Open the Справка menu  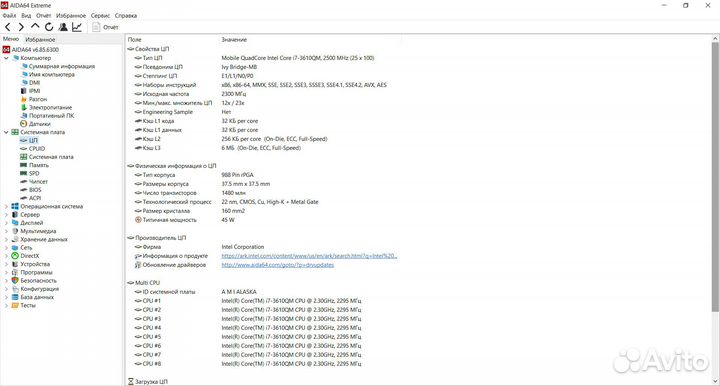[x=126, y=16]
